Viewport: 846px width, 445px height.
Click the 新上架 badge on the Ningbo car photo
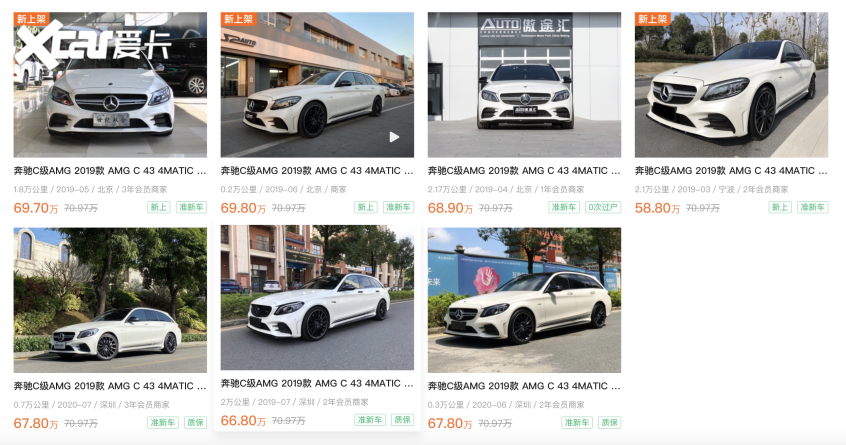(x=652, y=19)
